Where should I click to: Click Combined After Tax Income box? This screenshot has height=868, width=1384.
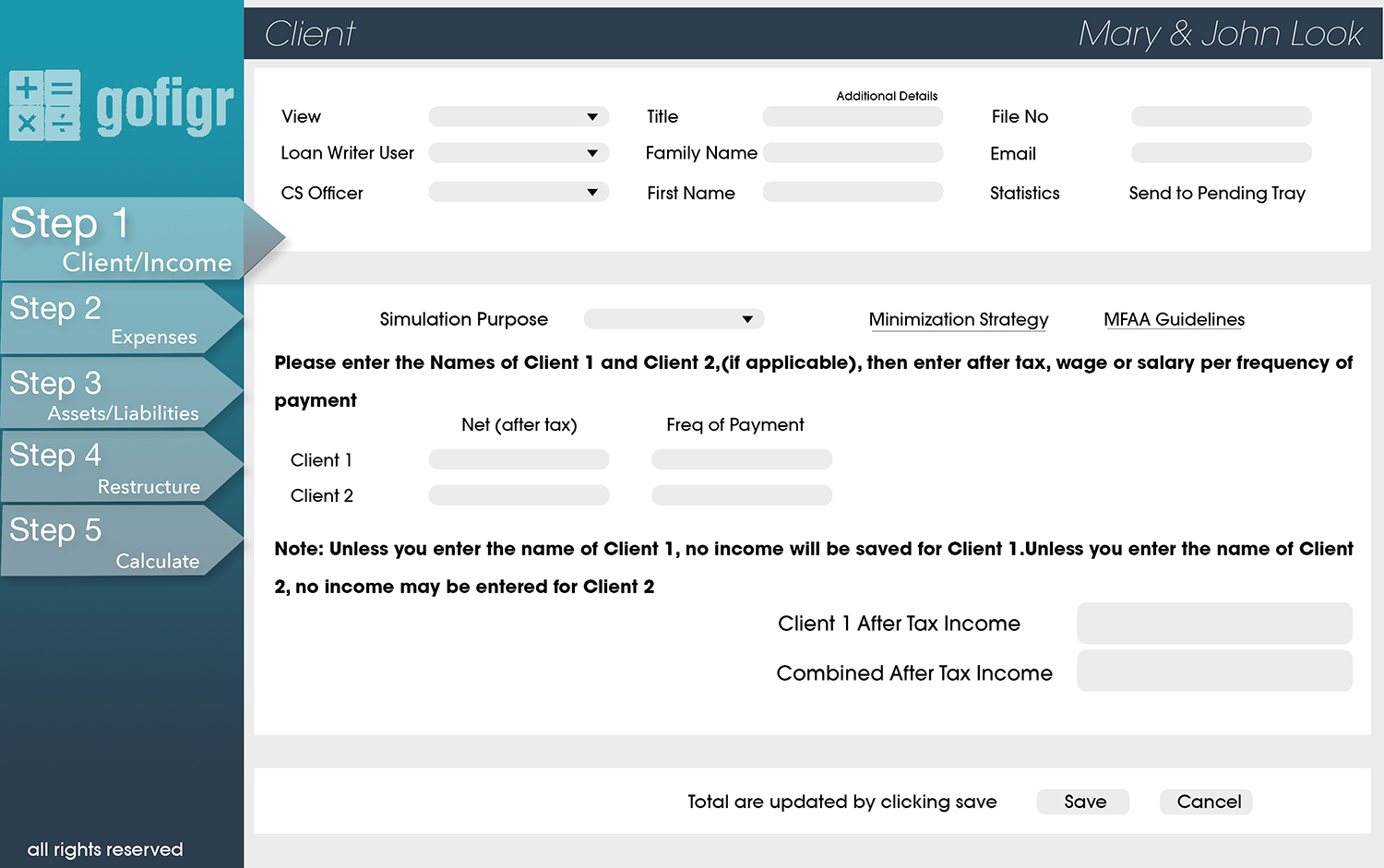coord(1214,672)
